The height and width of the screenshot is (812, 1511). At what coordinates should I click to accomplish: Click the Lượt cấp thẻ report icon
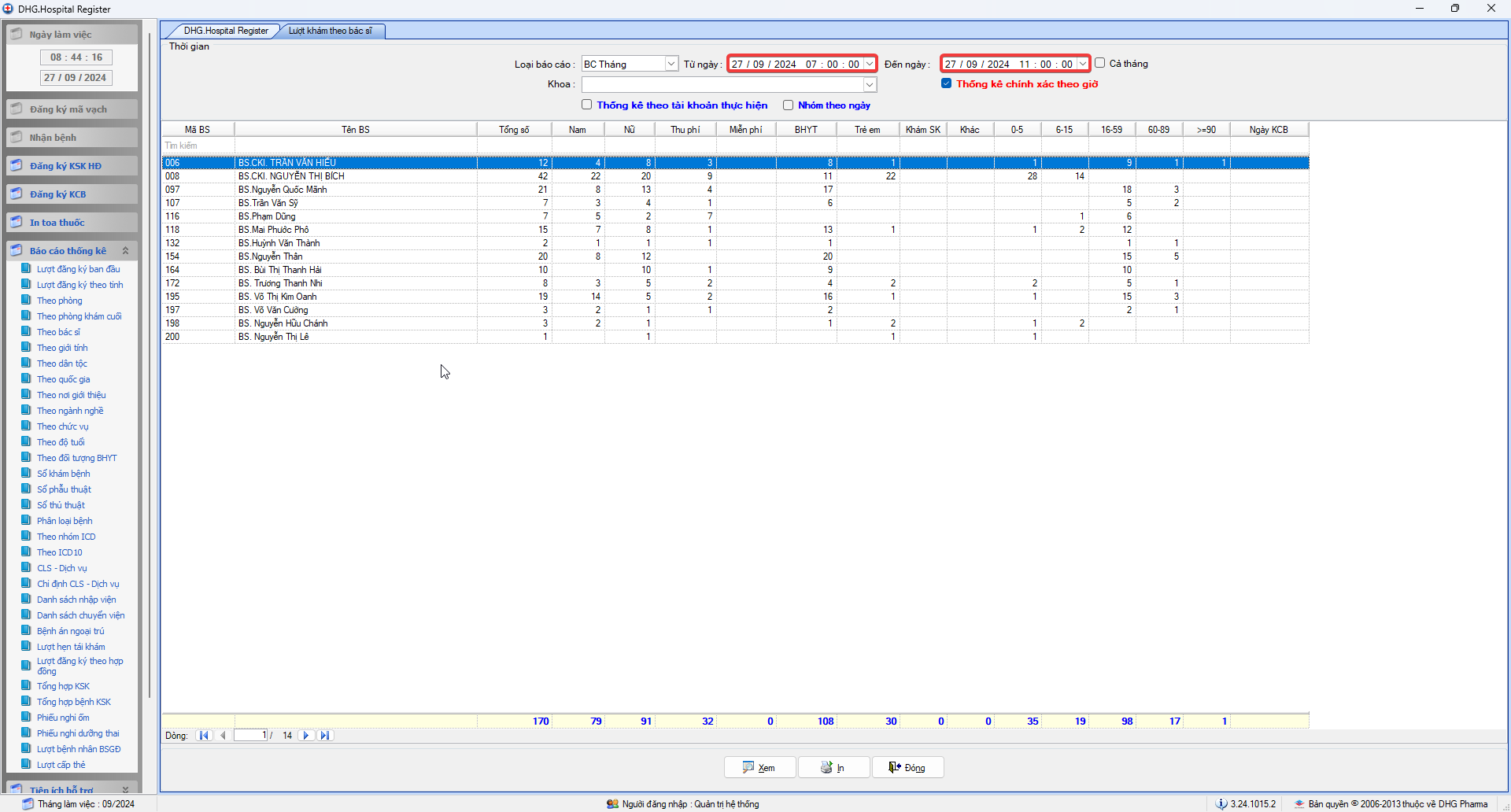click(x=26, y=764)
